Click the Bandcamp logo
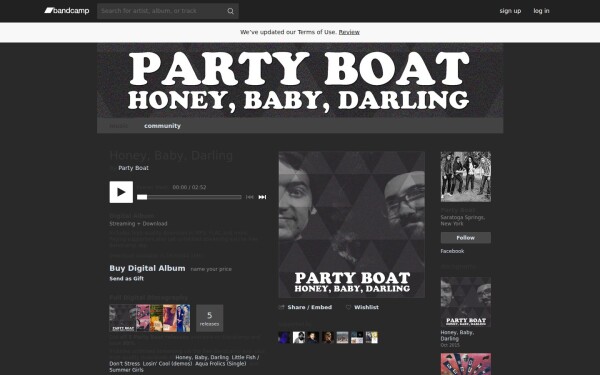The height and width of the screenshot is (375, 600). (x=67, y=11)
